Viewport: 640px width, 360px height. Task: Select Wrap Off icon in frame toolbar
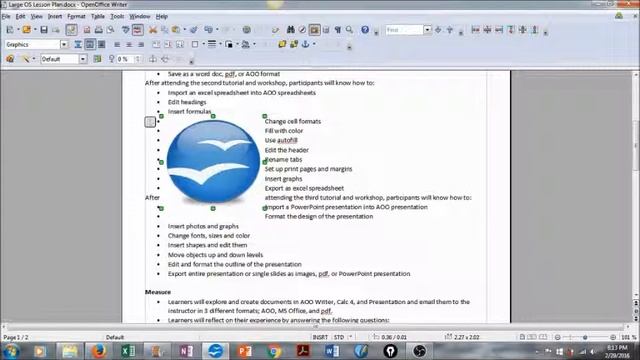coord(78,44)
